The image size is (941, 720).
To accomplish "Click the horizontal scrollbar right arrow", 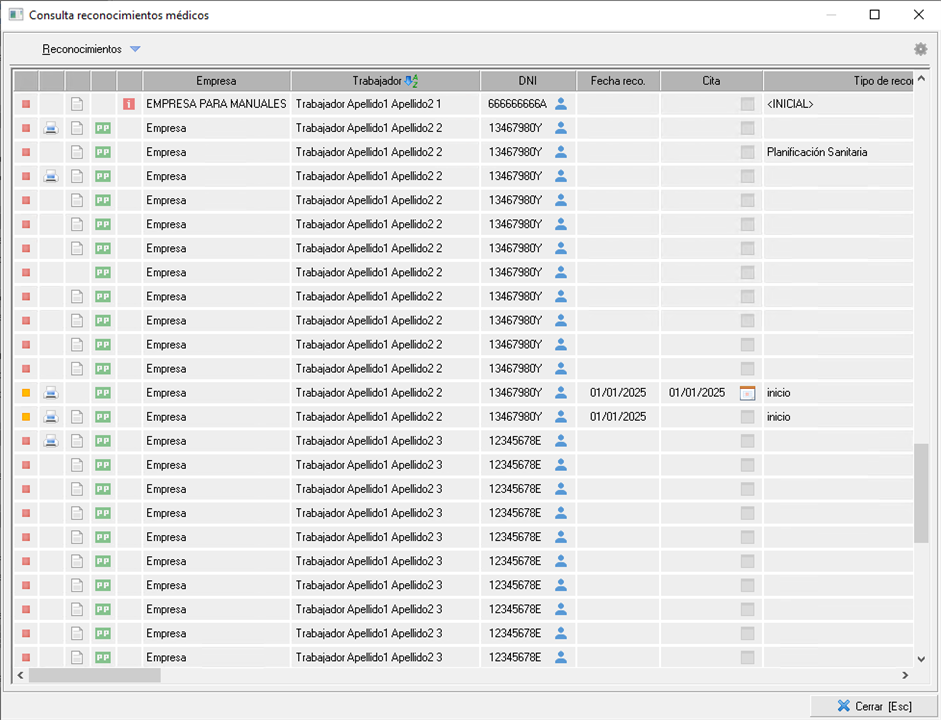I will click(905, 676).
